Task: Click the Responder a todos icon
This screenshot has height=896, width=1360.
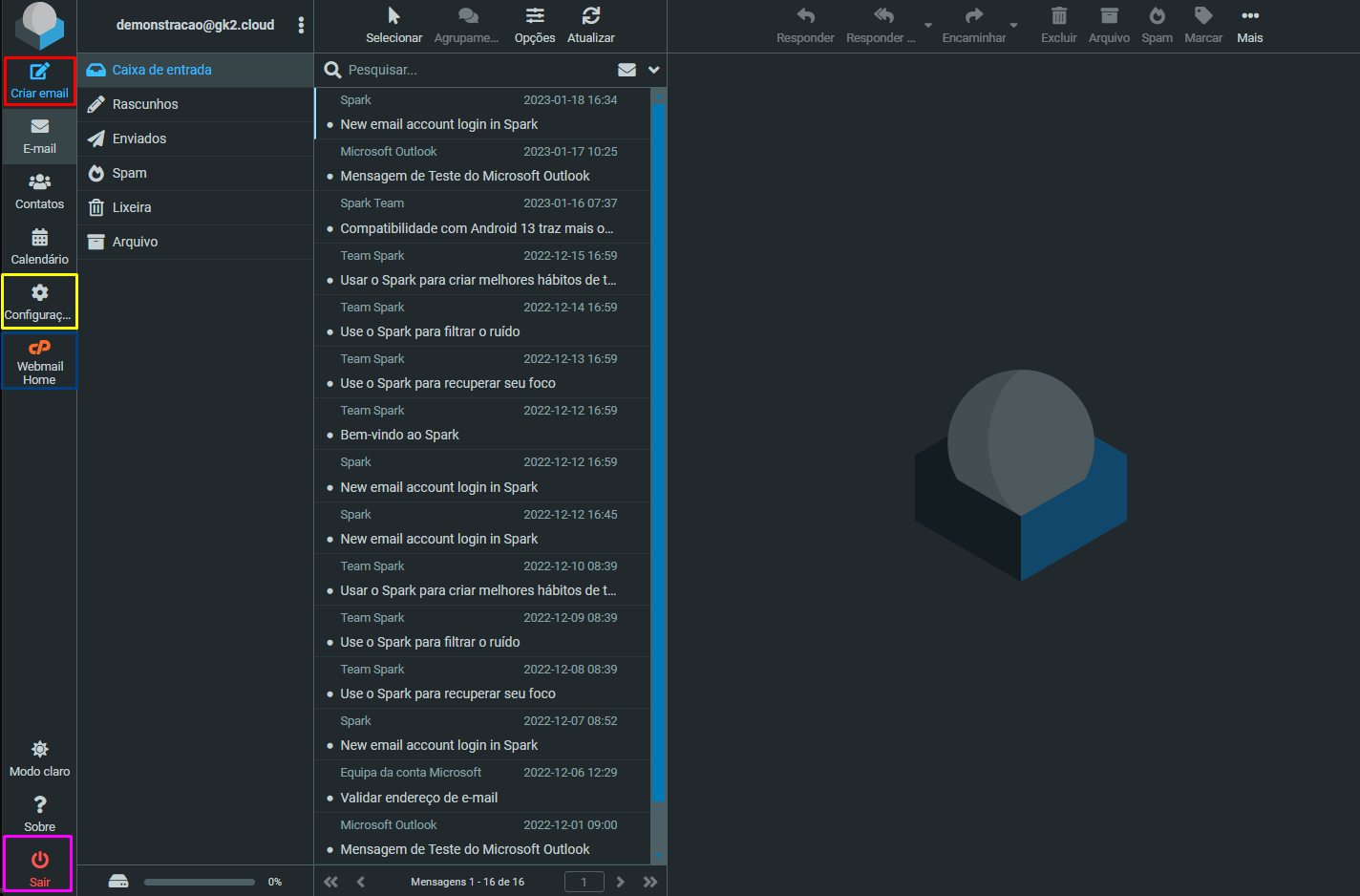Action: (883, 15)
